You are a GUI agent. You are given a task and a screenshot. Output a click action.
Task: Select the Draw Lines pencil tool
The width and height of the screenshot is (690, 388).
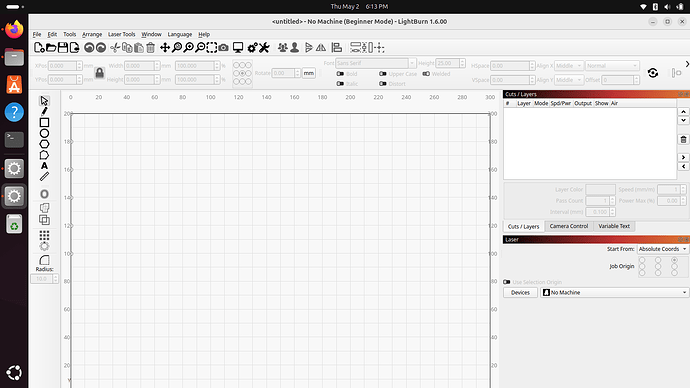point(44,112)
